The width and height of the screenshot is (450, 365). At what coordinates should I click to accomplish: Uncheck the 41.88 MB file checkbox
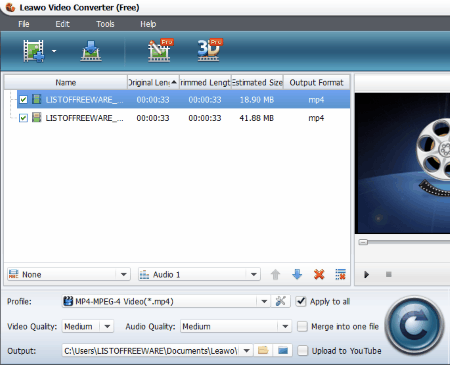23,118
